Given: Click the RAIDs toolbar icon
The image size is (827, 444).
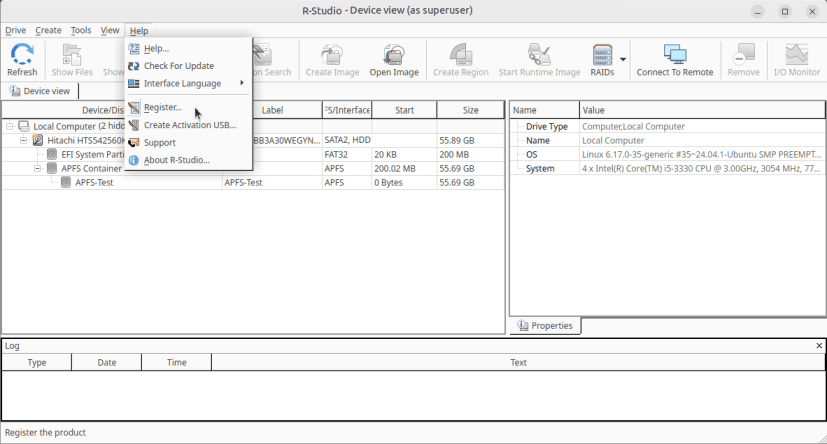Looking at the screenshot, I should tap(602, 54).
